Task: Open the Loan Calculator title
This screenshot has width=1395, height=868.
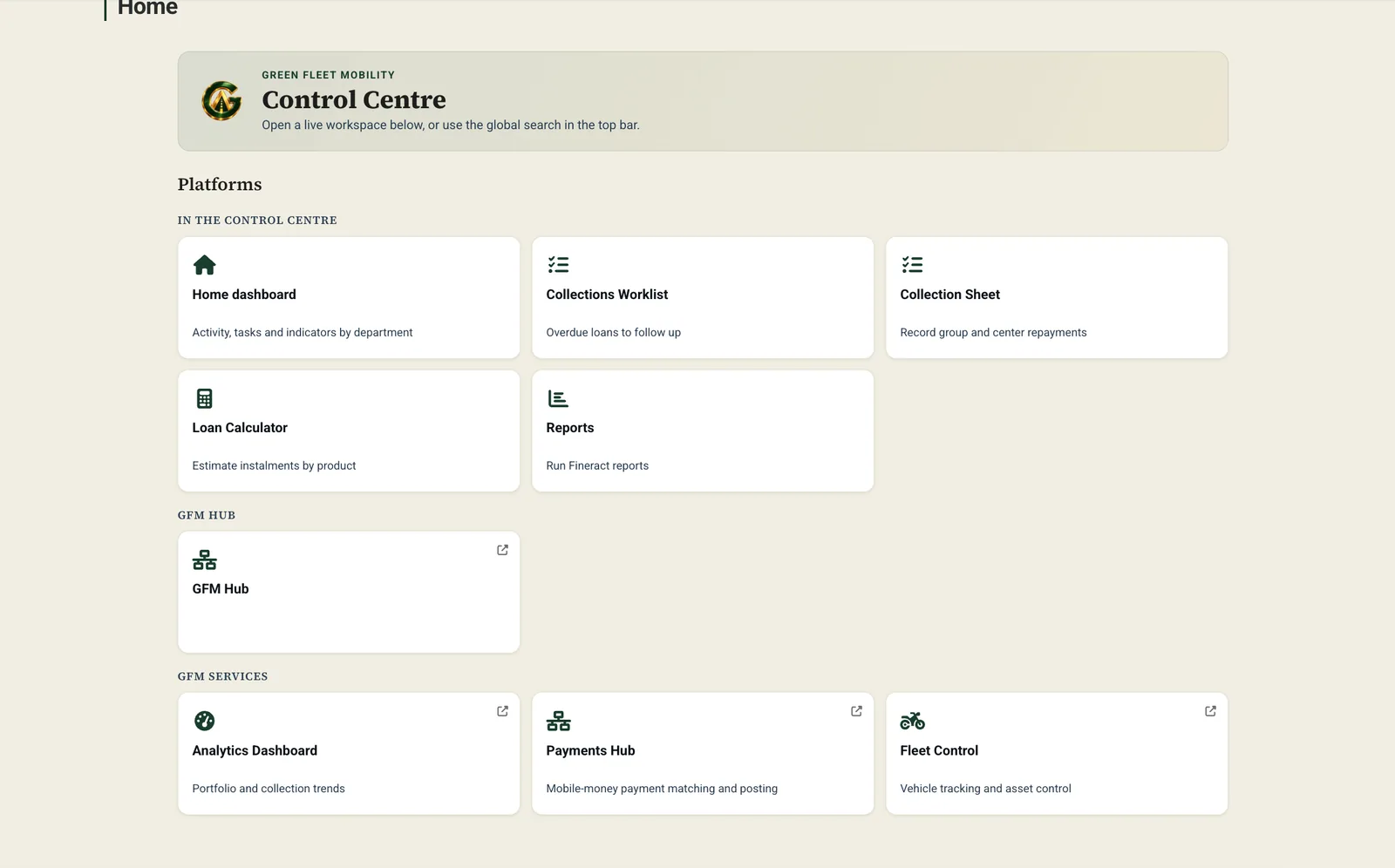Action: coord(240,428)
